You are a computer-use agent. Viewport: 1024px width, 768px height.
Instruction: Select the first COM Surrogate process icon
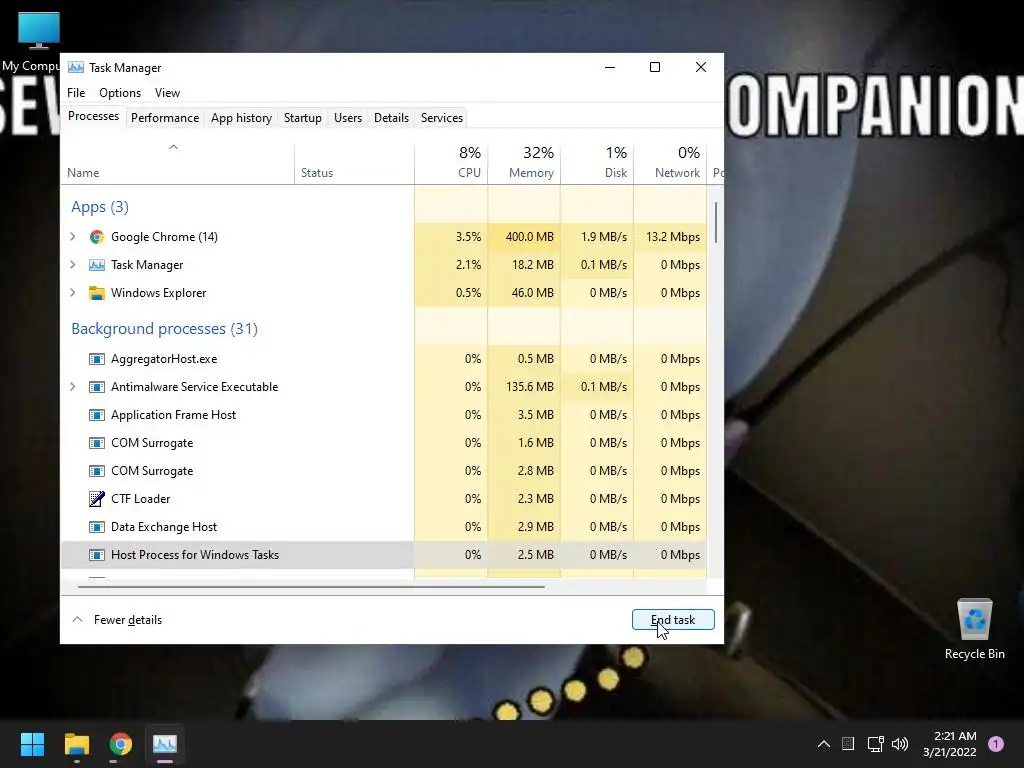point(97,443)
